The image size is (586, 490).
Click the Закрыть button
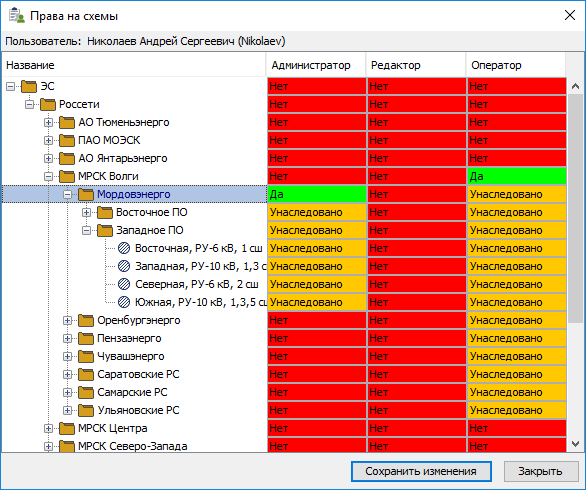[x=540, y=471]
